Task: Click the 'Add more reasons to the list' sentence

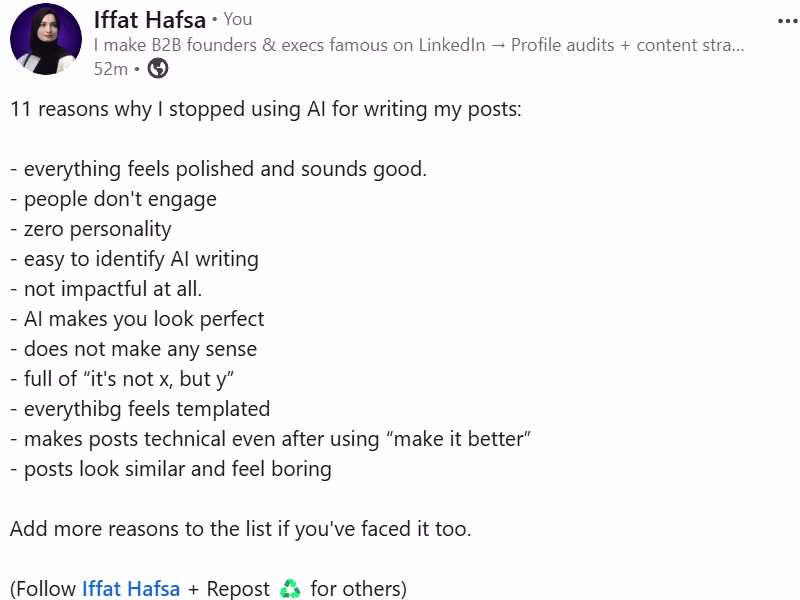Action: tap(240, 529)
